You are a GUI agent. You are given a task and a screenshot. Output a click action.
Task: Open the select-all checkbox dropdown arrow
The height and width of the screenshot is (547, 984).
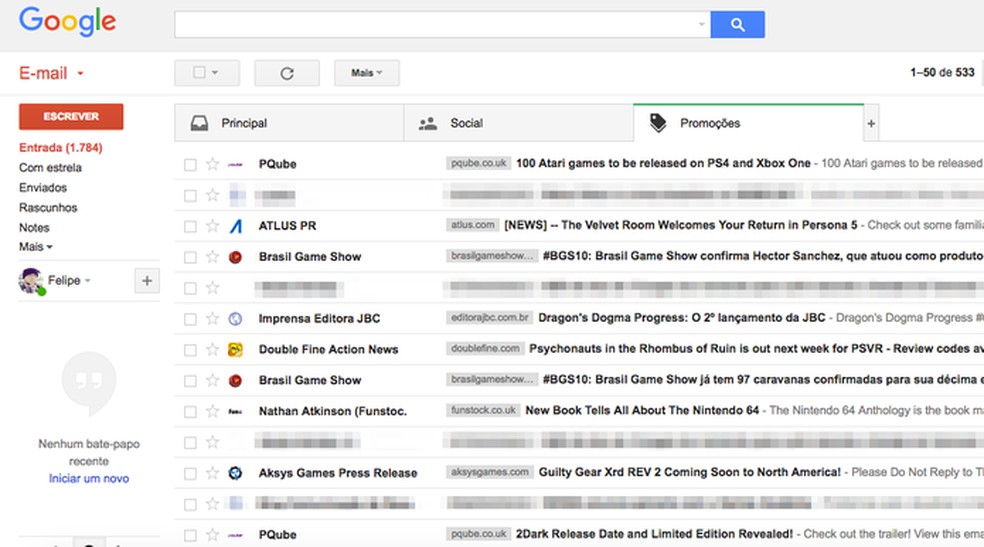click(215, 73)
